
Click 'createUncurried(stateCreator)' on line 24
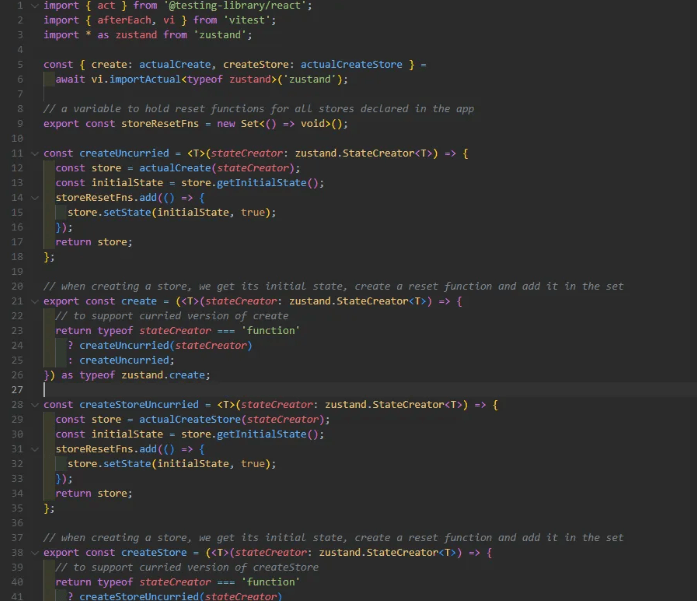point(166,345)
